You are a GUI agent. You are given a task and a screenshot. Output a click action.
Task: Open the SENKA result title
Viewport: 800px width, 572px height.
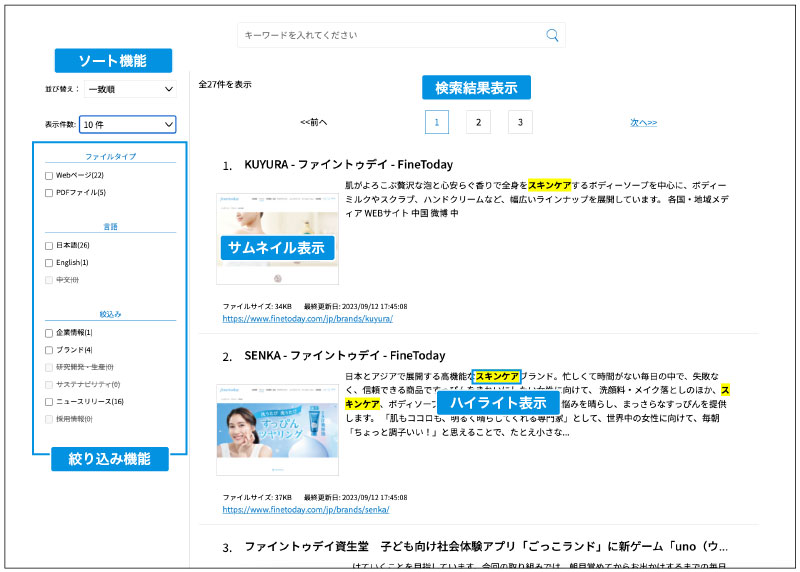click(345, 355)
